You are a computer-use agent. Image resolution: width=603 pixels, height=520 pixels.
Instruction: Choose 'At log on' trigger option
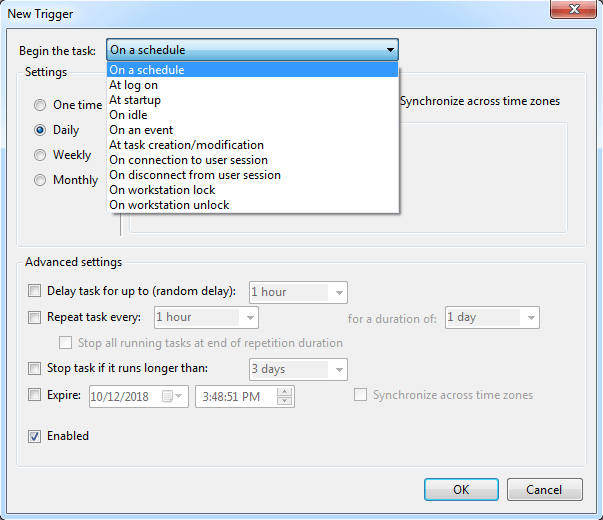pyautogui.click(x=252, y=85)
